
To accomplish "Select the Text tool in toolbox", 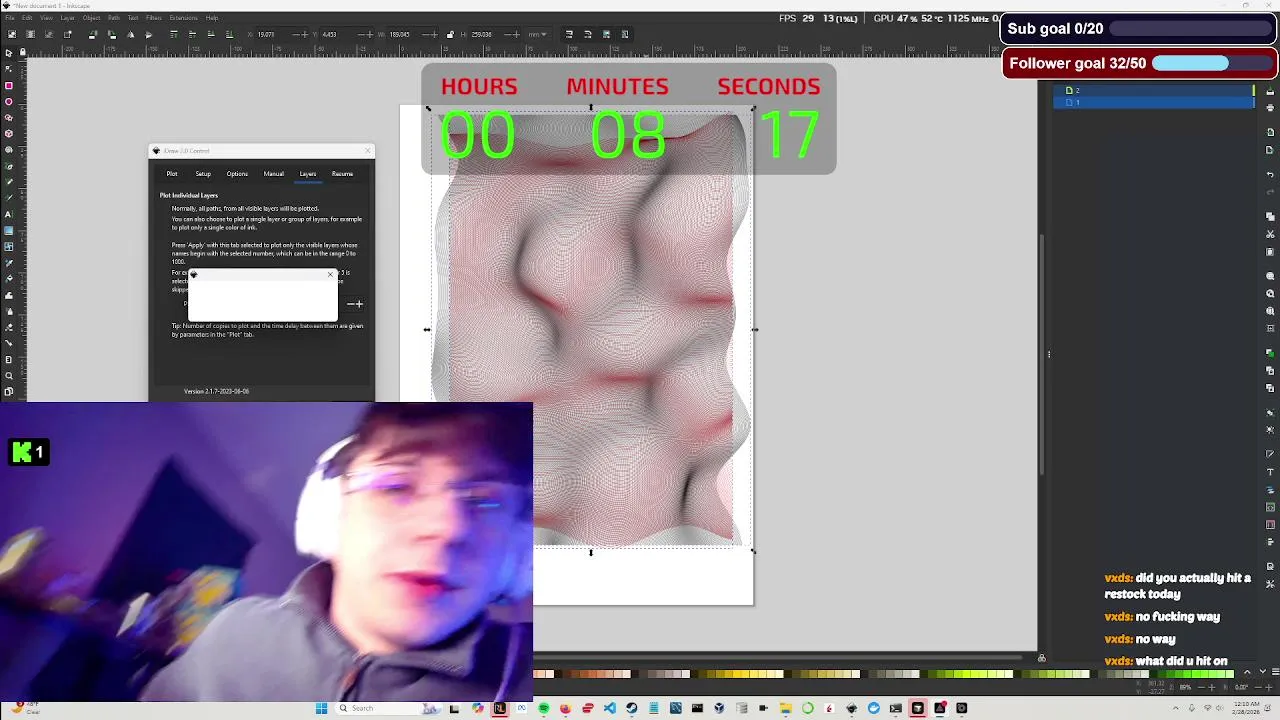I will [x=9, y=213].
